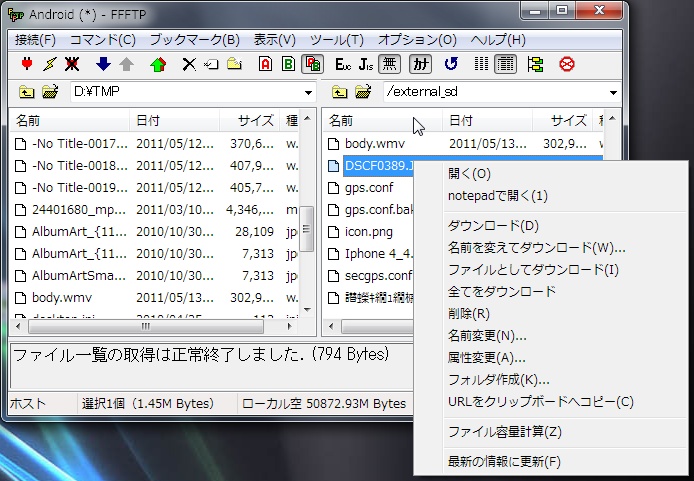Image resolution: width=694 pixels, height=481 pixels.
Task: Click the red Connect plug icon
Action: point(27,64)
